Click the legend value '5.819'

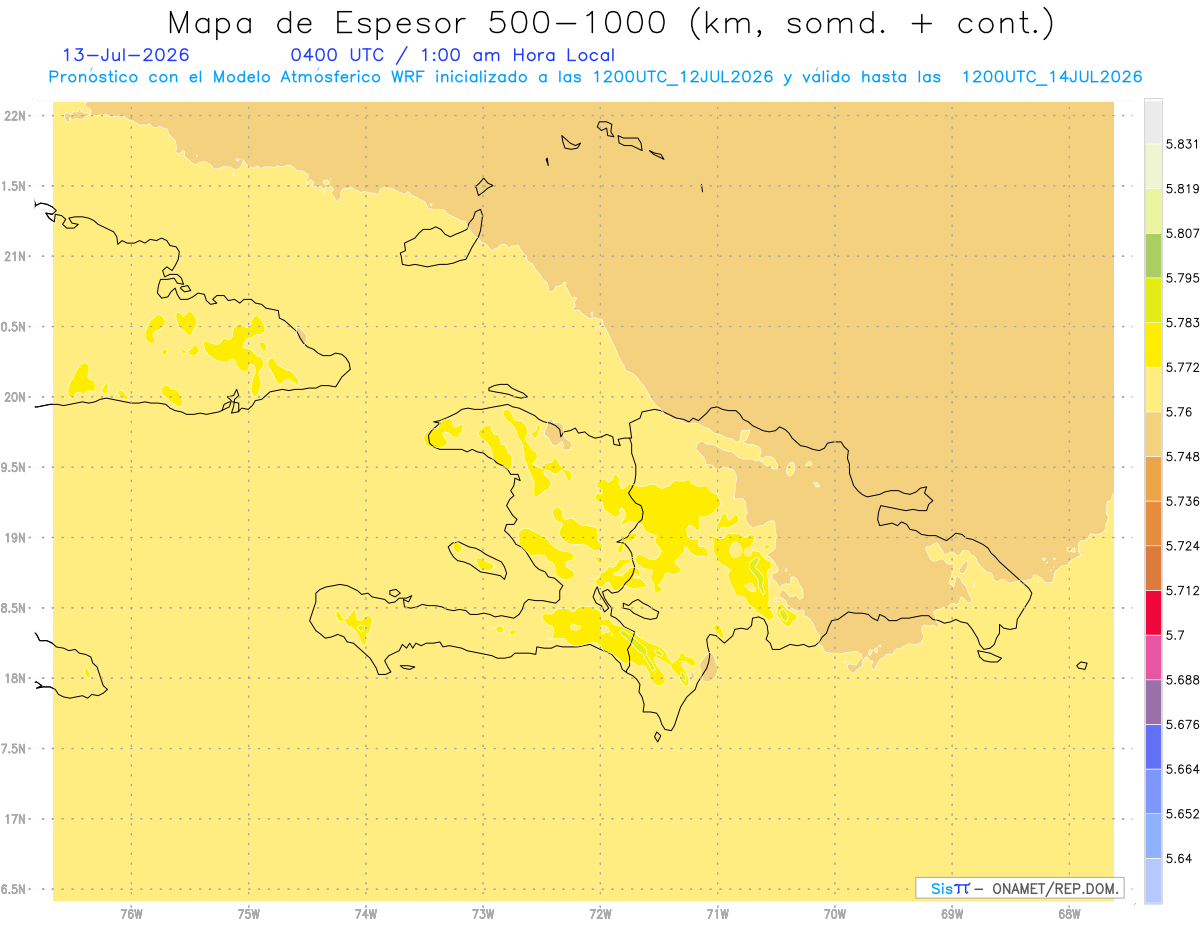point(1183,189)
